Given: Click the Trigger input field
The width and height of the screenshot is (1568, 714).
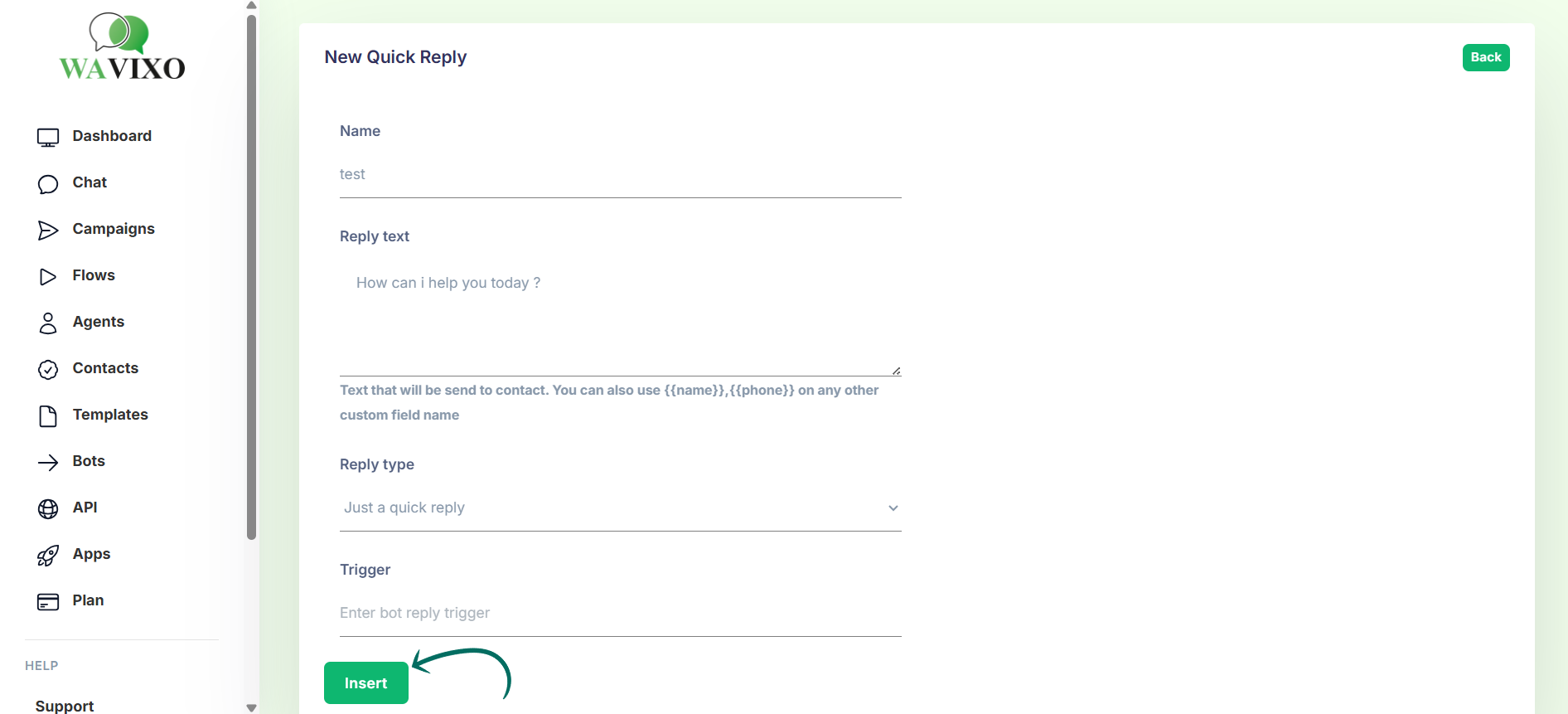Looking at the screenshot, I should point(620,613).
